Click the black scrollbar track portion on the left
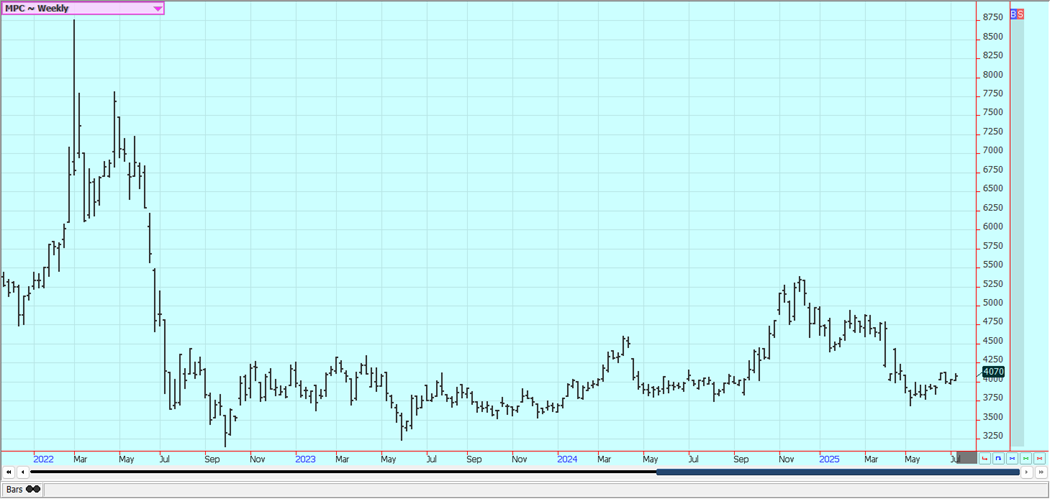Viewport: 1050px width, 499px height. tap(343, 472)
